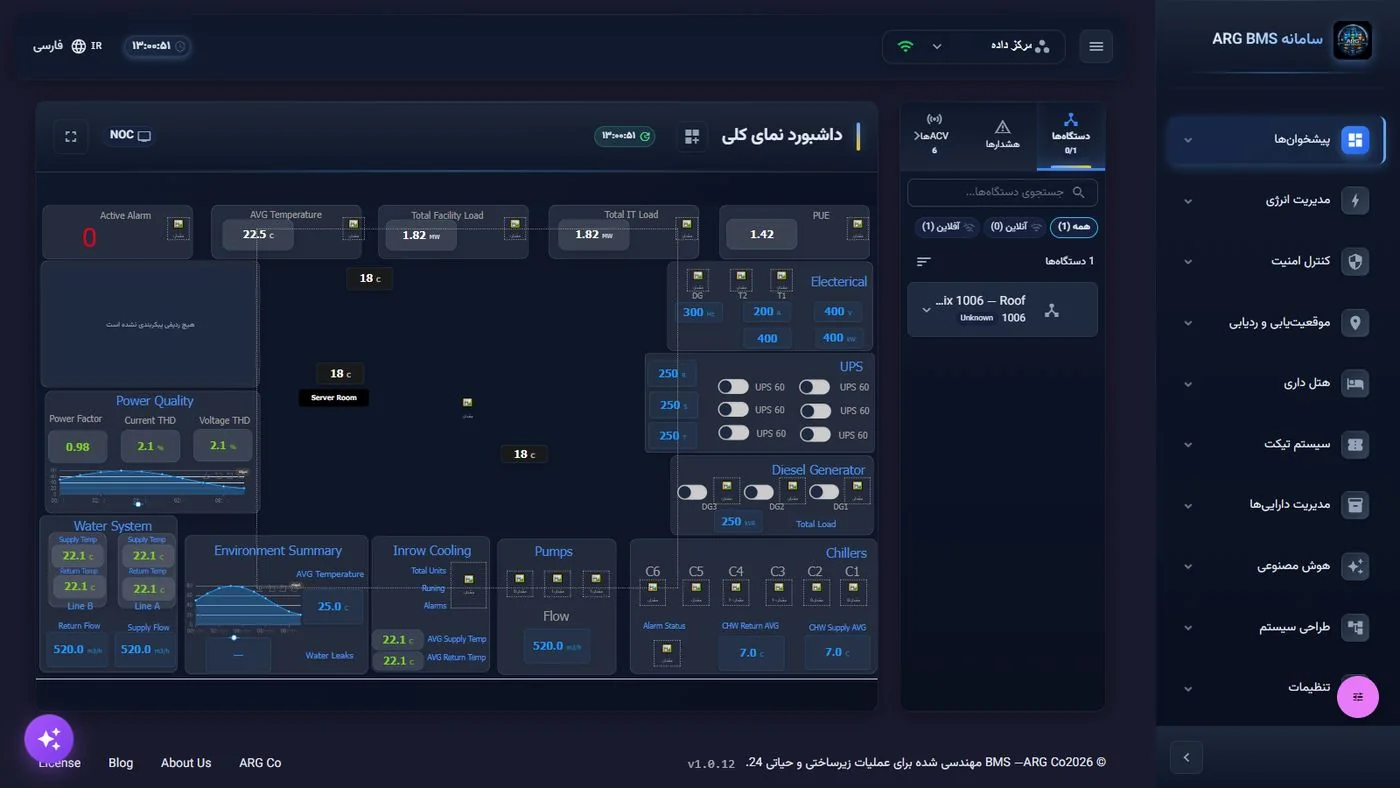Click the archive icon for مدیریت دارایی‌ها

(x=1355, y=505)
